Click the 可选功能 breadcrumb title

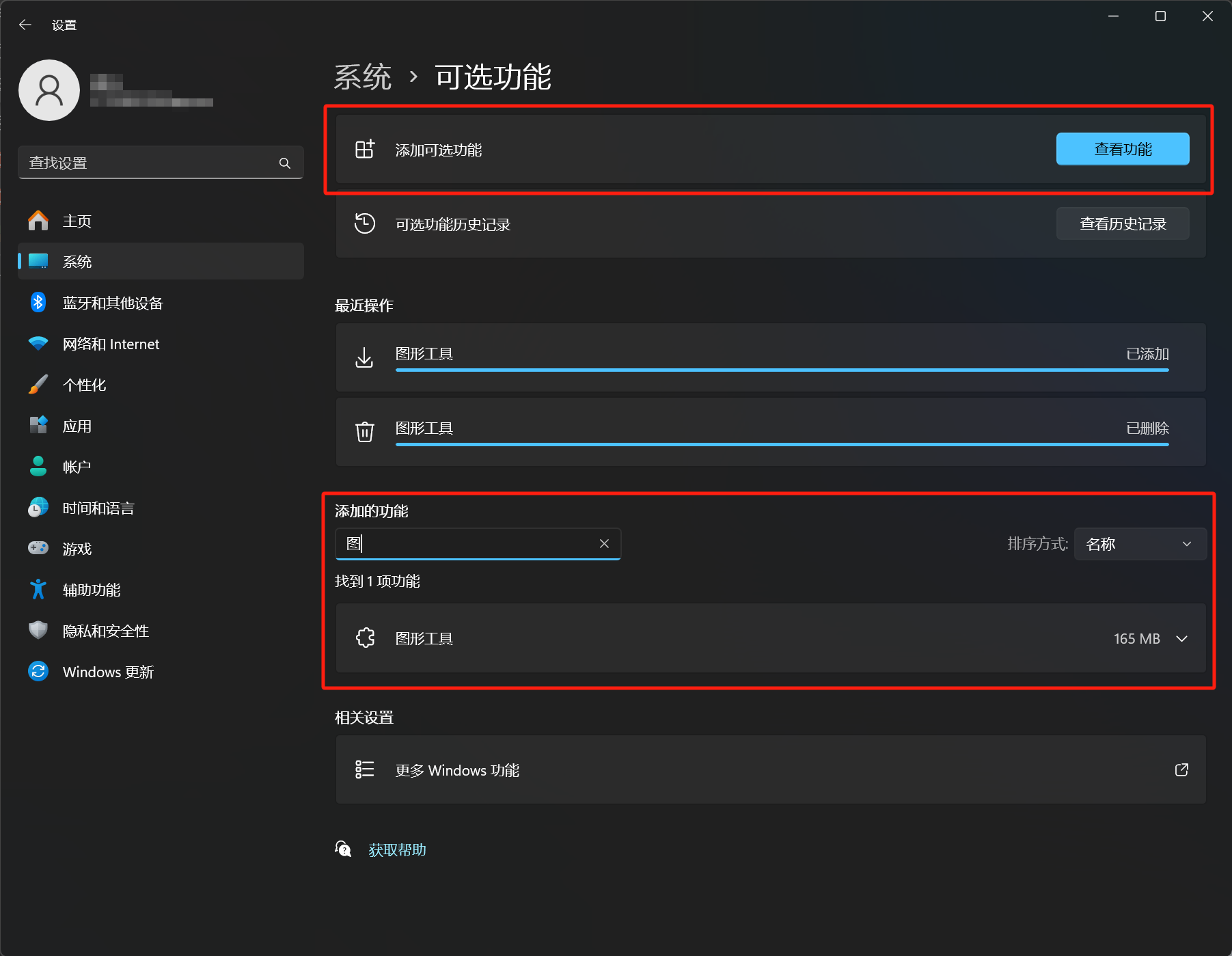pos(493,77)
